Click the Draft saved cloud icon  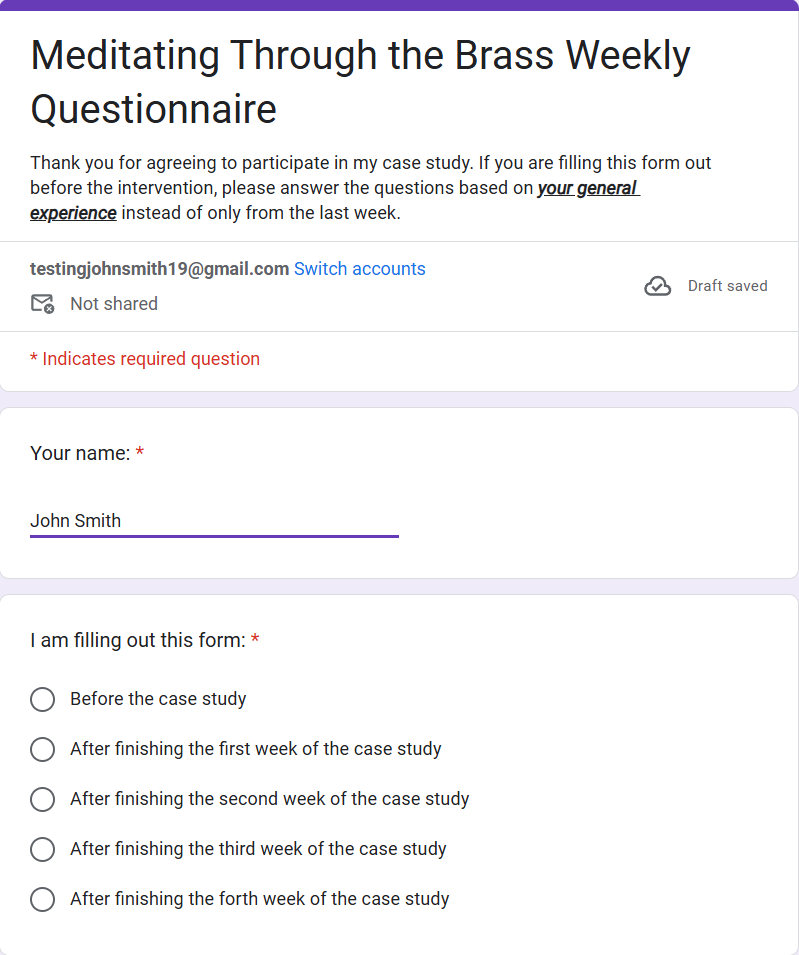tap(657, 287)
